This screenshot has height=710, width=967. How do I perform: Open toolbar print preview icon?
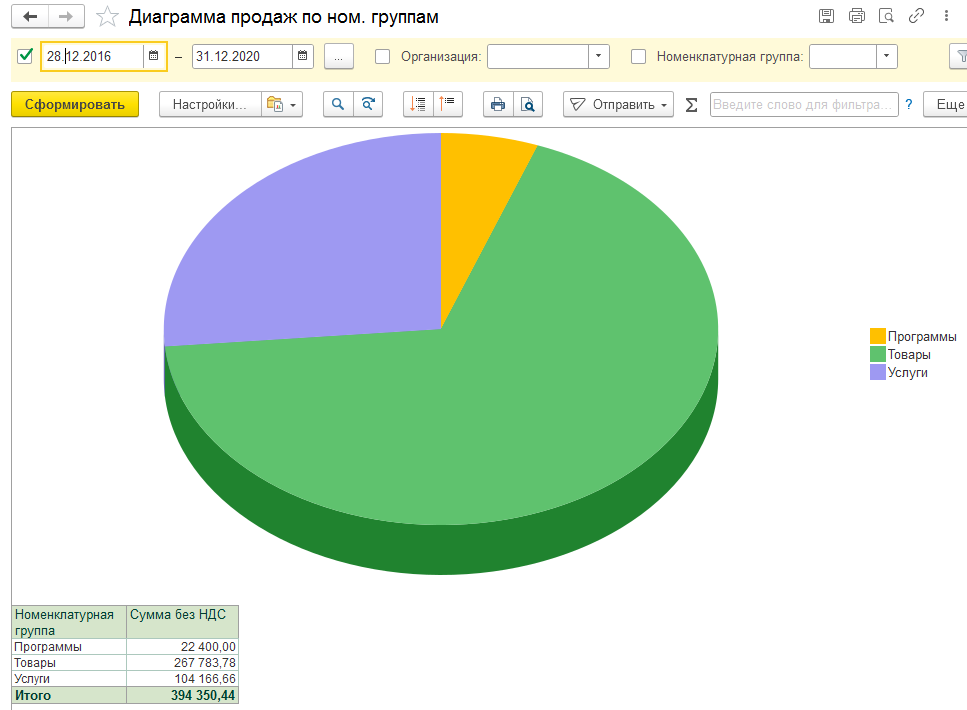click(528, 104)
